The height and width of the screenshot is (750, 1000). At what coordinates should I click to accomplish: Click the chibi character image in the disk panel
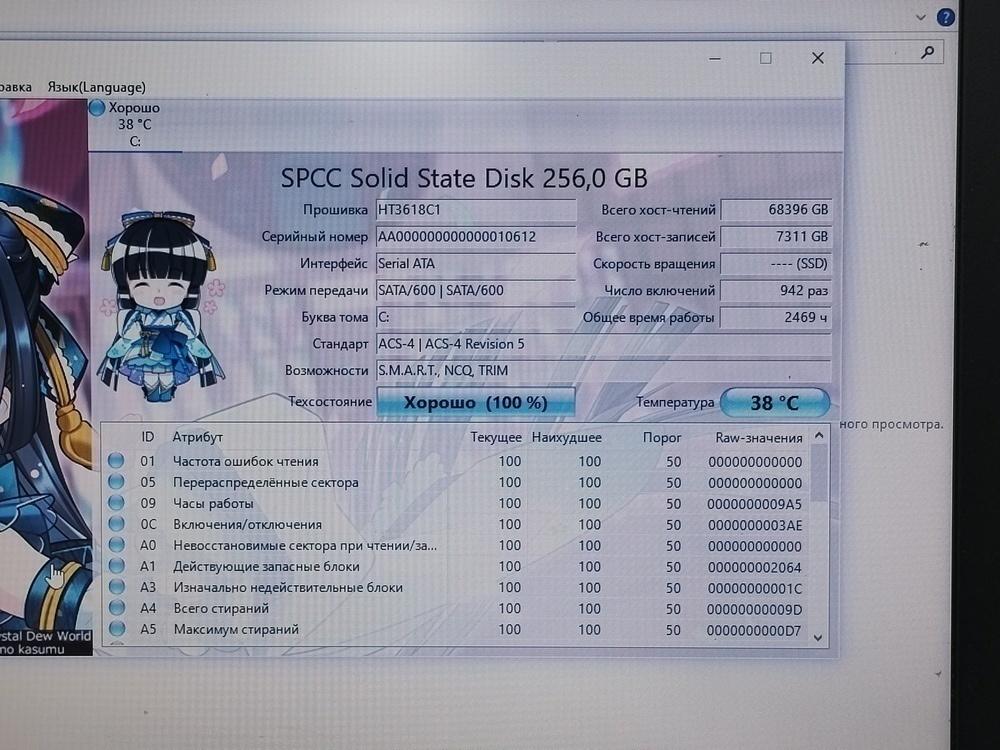click(161, 305)
